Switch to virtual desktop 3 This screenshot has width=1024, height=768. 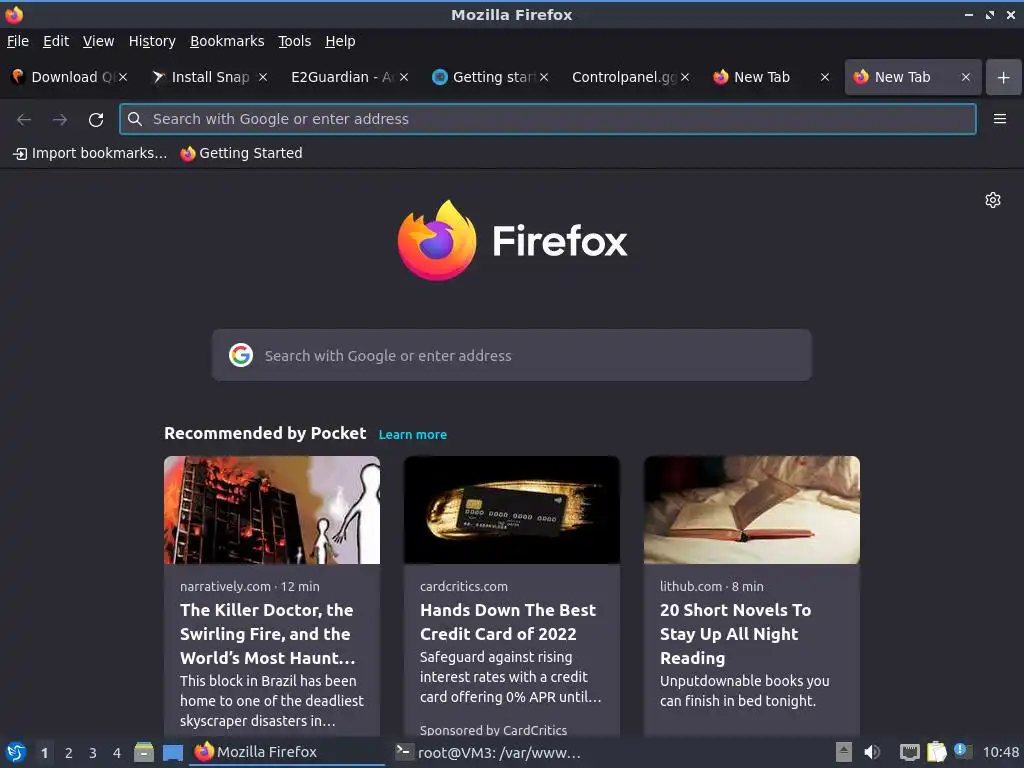click(x=93, y=753)
